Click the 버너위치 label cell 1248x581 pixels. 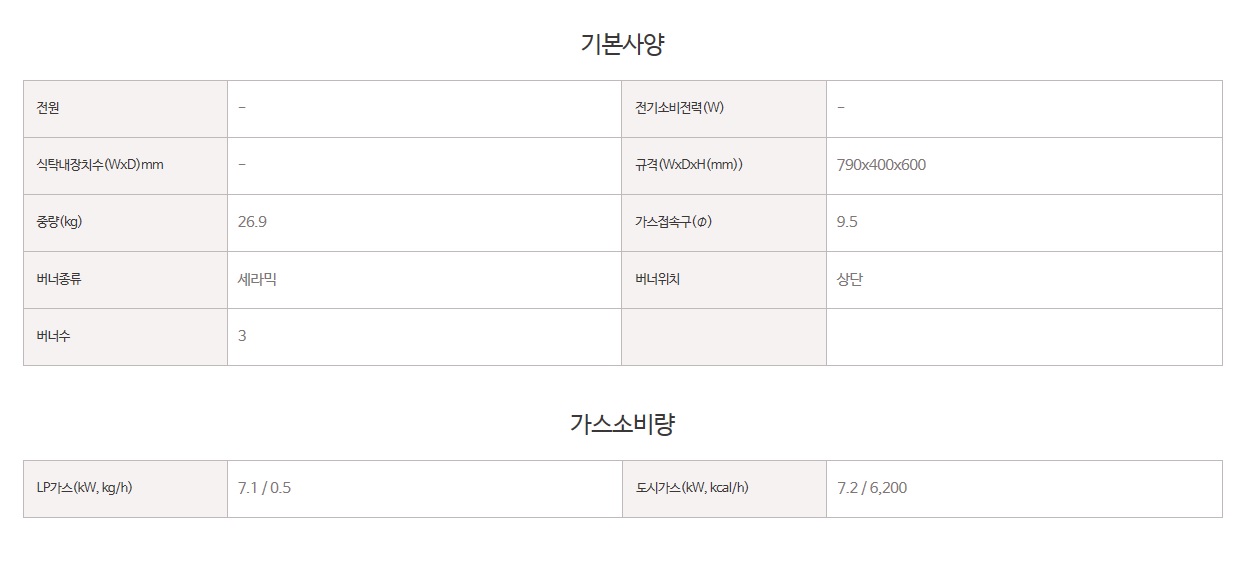click(724, 279)
